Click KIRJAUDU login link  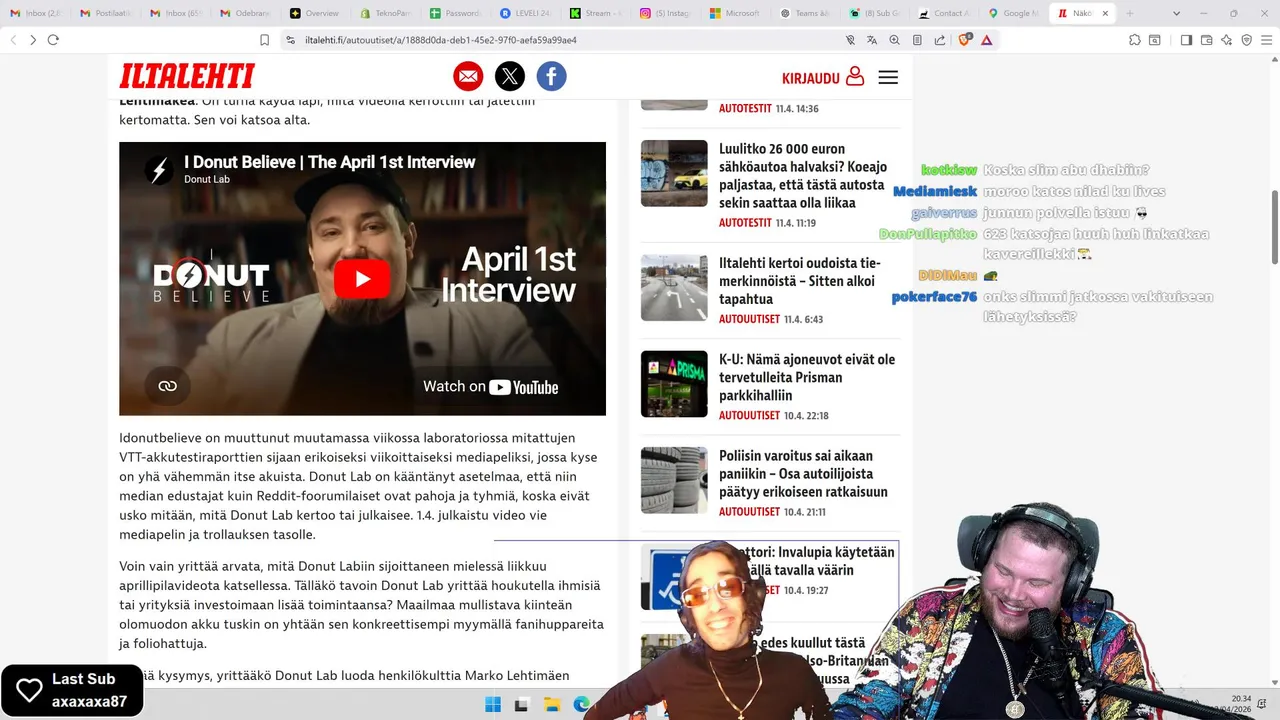[x=823, y=77]
